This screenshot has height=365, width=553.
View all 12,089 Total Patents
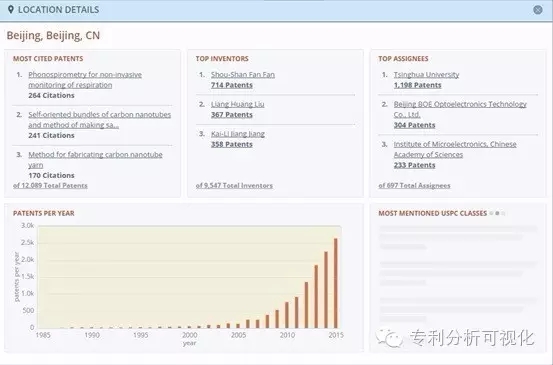pyautogui.click(x=50, y=185)
